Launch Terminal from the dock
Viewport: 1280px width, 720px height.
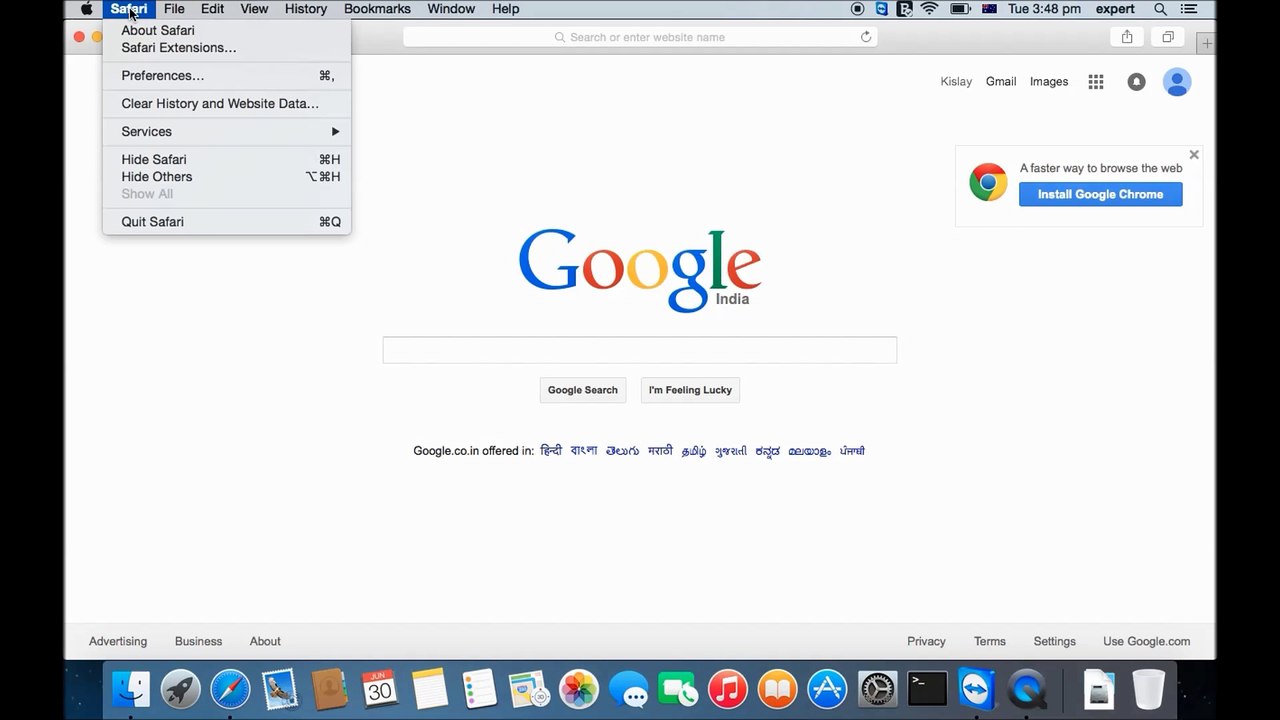[927, 689]
